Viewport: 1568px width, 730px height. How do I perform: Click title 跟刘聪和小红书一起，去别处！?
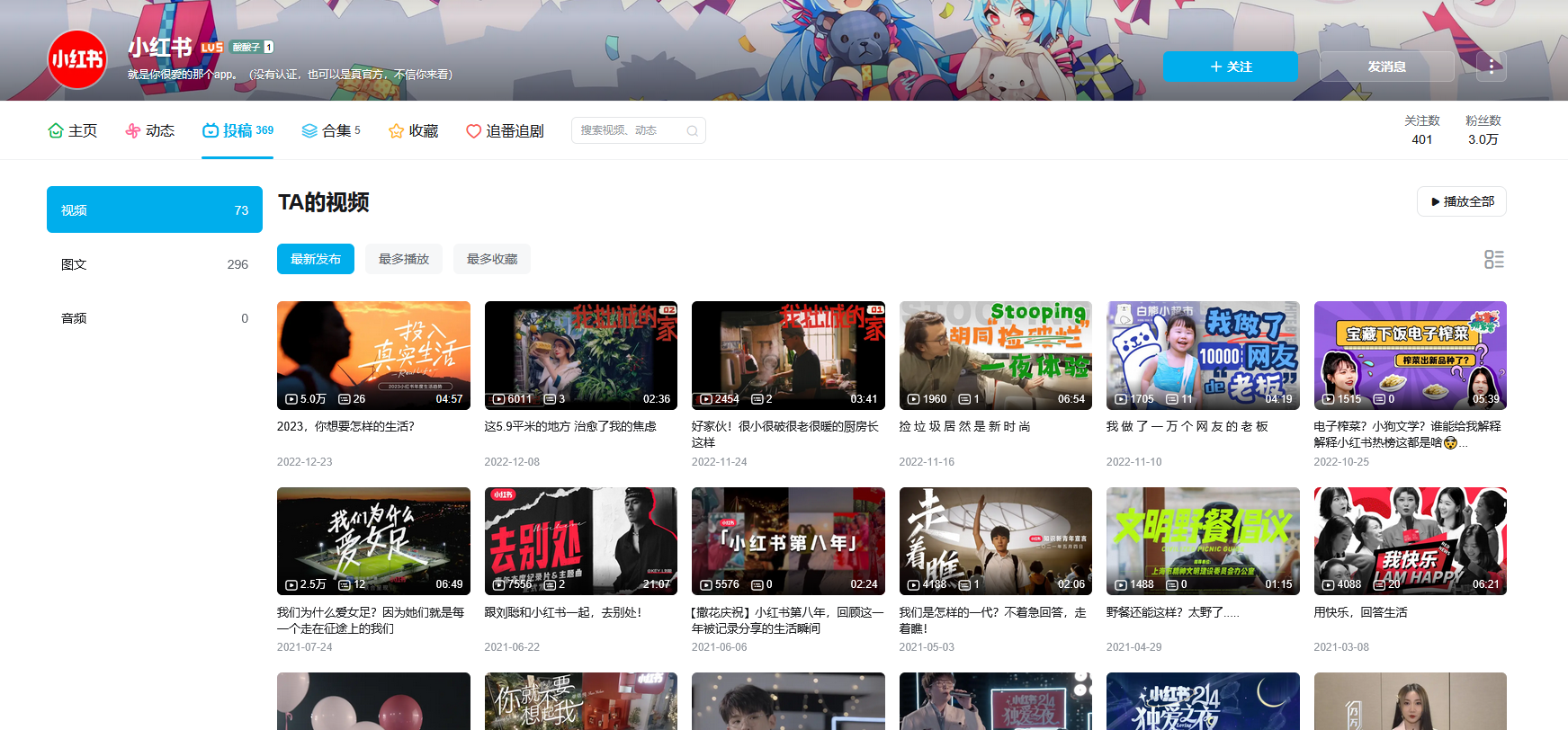coord(563,612)
